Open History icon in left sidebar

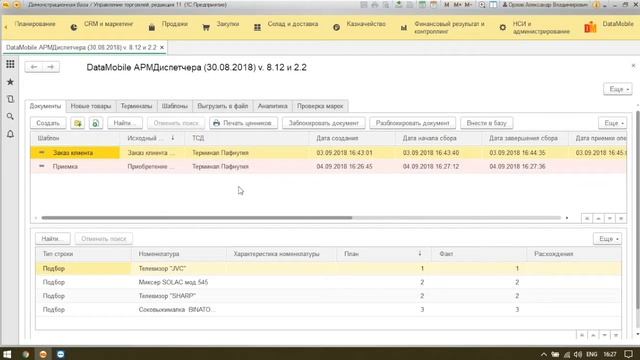click(10, 99)
